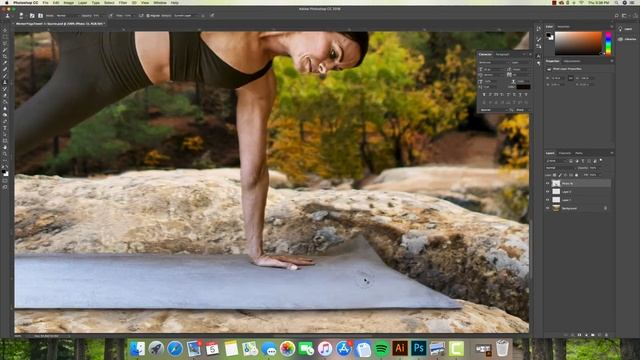Open the History panel icon
Screen dimensions: 640x360
[x=538, y=28]
